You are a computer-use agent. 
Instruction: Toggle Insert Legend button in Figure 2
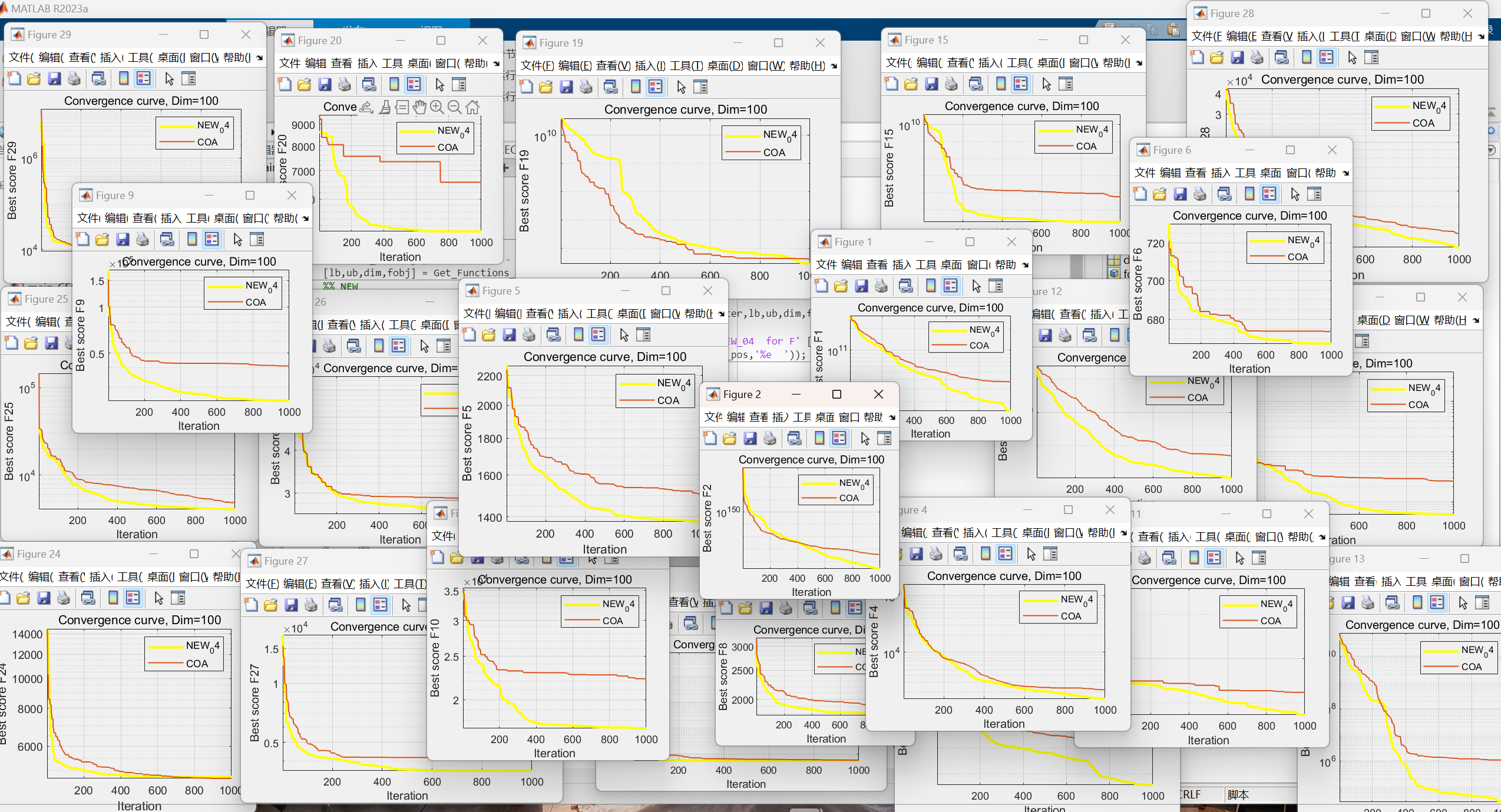point(839,438)
